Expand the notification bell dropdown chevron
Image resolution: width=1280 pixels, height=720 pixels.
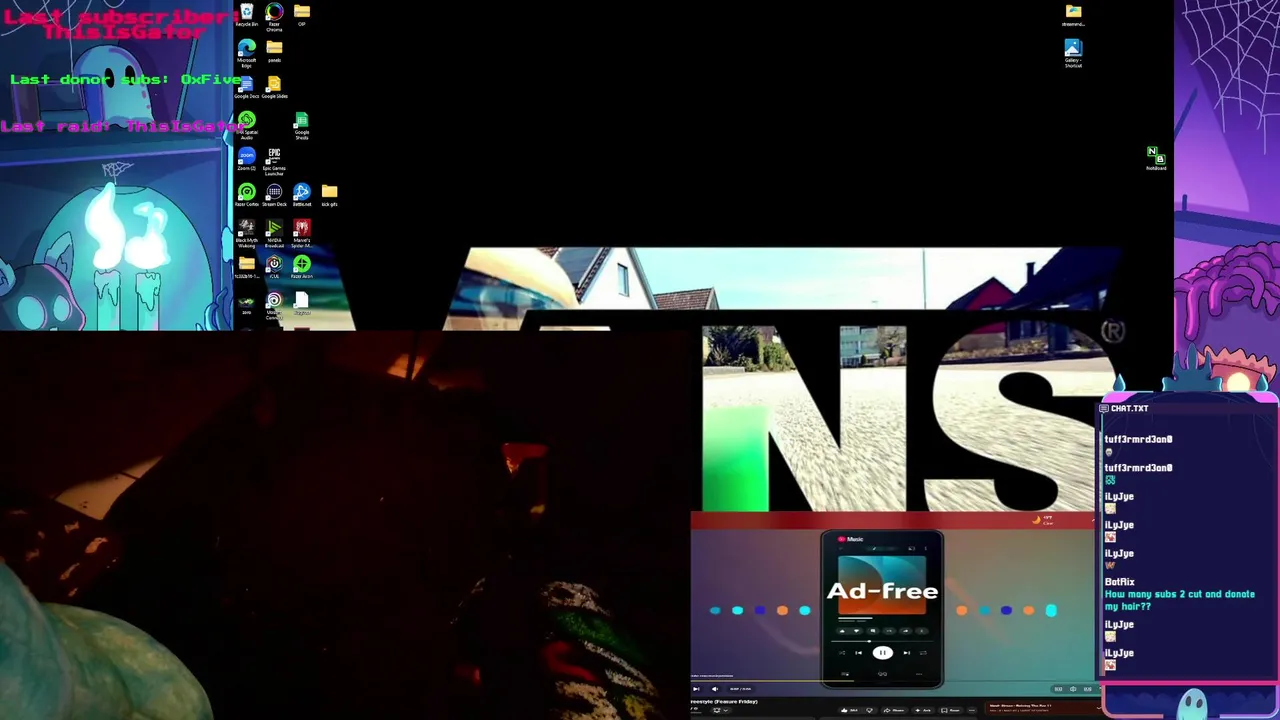tap(725, 710)
